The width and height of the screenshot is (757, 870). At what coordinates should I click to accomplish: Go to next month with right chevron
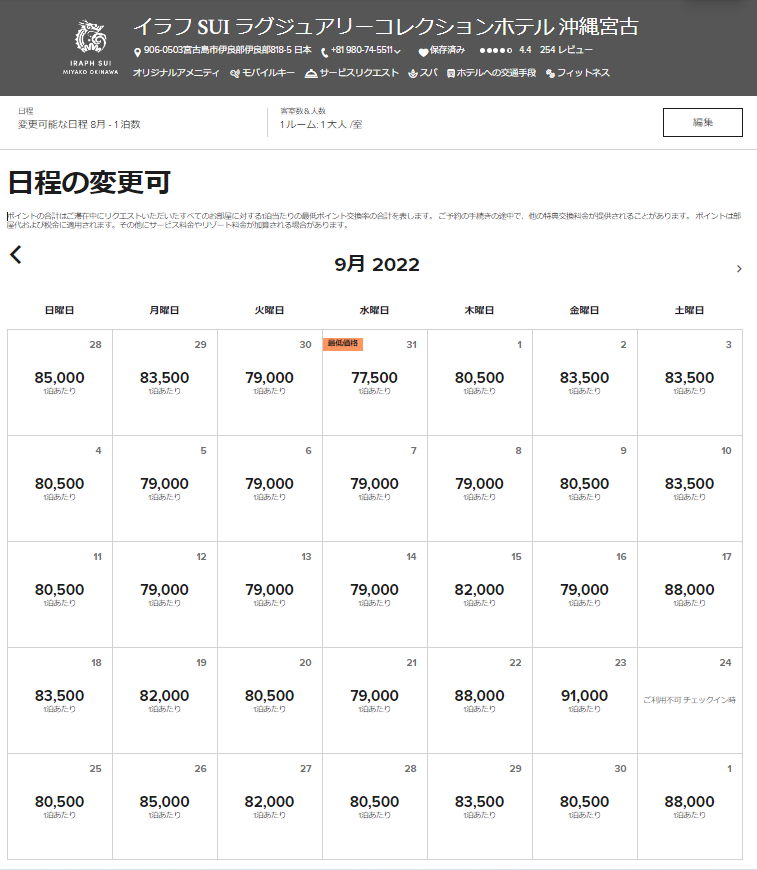pyautogui.click(x=739, y=268)
